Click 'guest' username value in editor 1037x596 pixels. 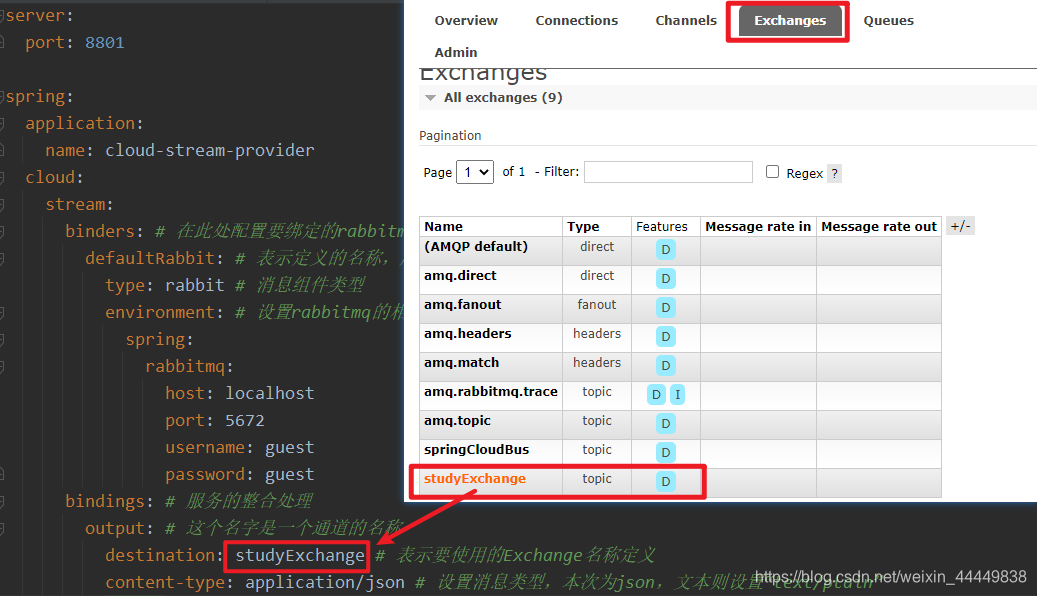pyautogui.click(x=290, y=448)
